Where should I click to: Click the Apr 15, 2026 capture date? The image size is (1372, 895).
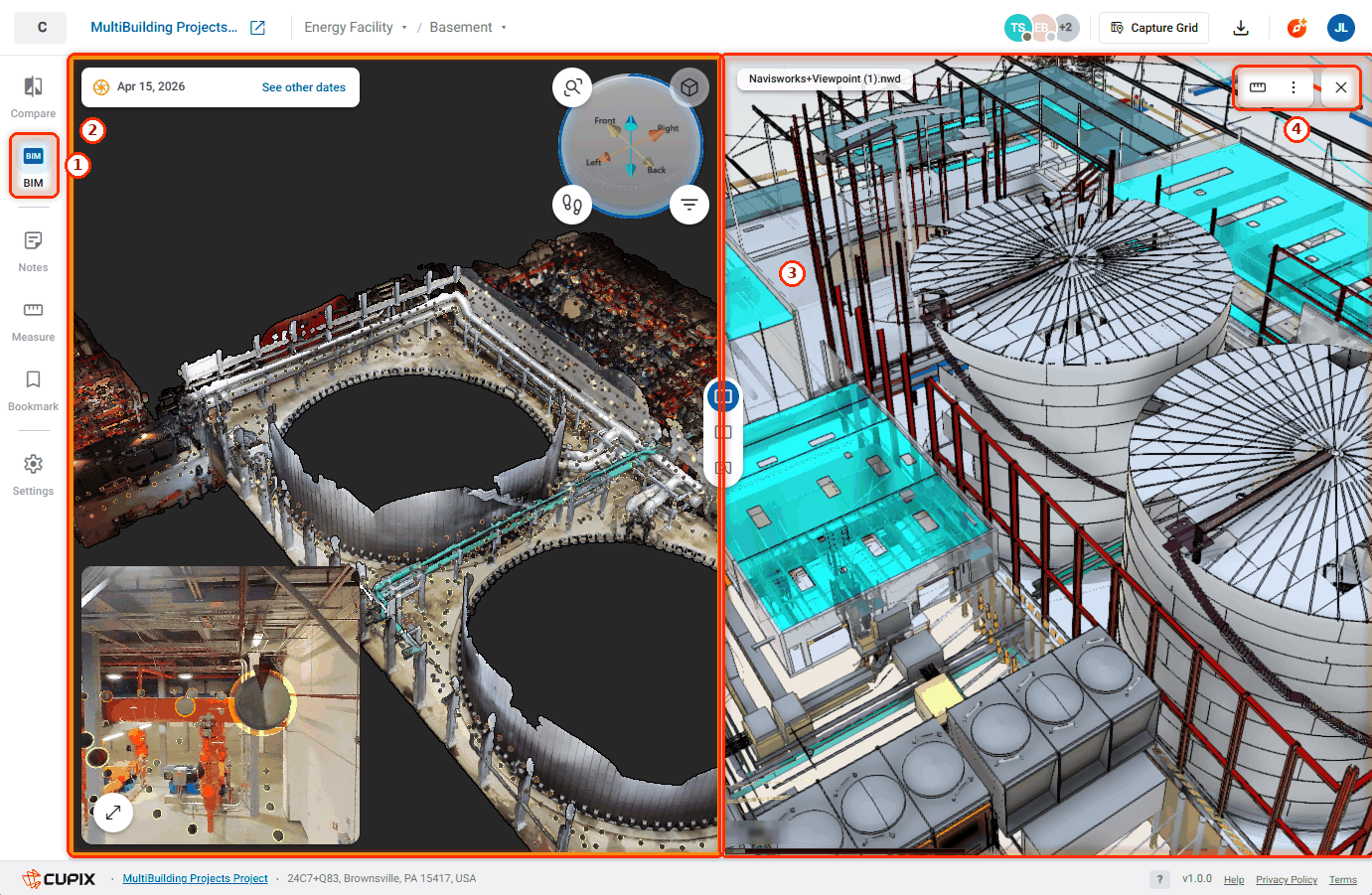pyautogui.click(x=151, y=87)
